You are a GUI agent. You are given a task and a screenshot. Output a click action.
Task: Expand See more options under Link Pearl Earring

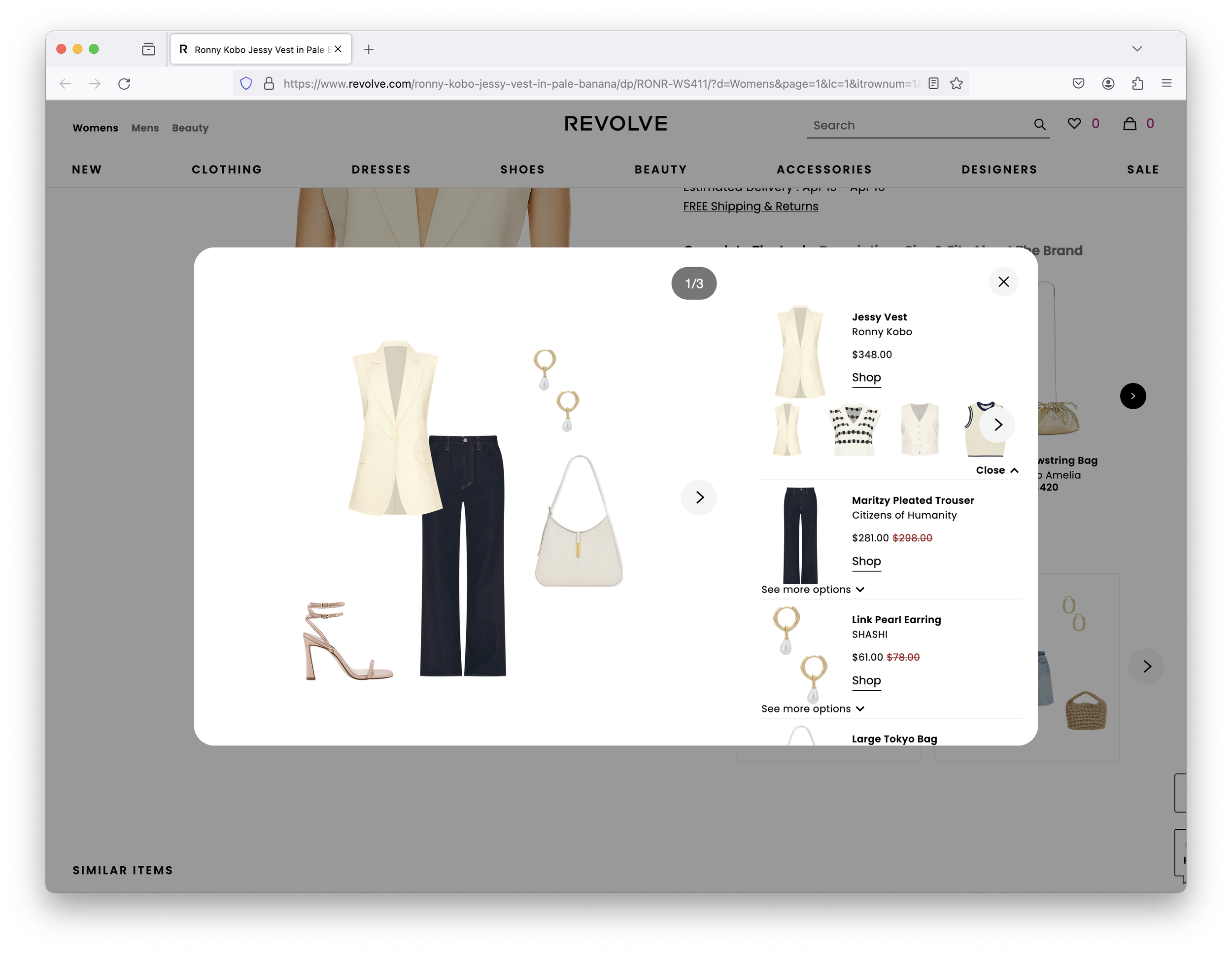812,708
